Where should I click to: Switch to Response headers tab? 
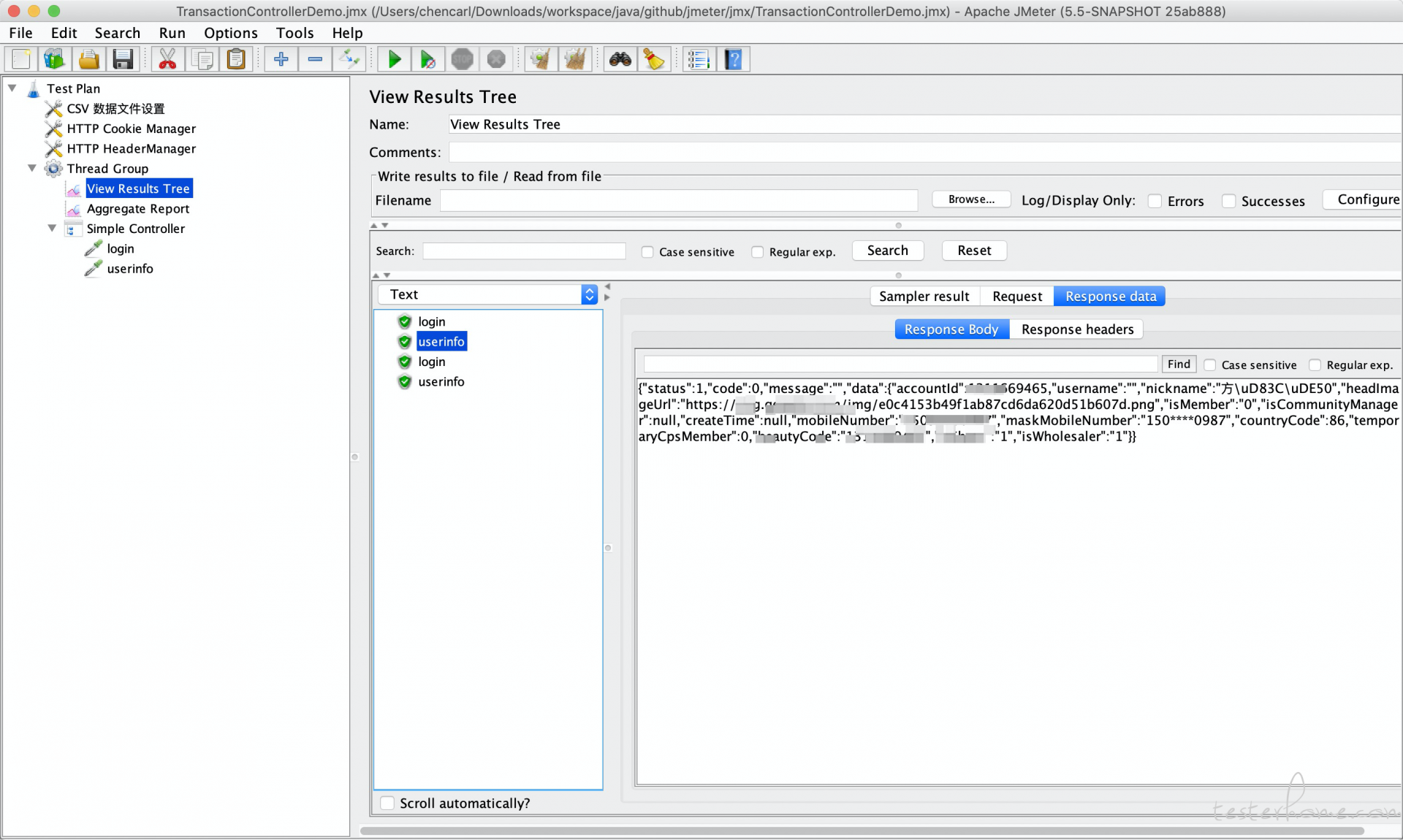coord(1077,329)
